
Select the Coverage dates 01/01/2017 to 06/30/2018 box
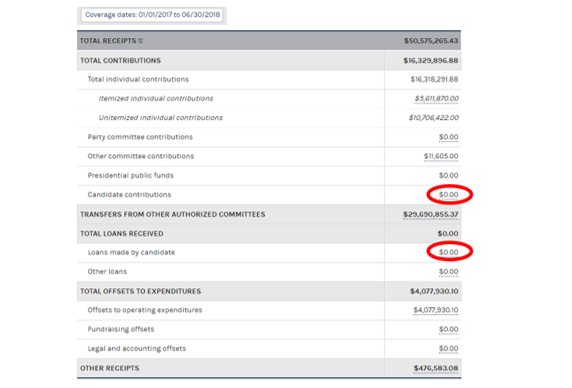click(152, 15)
